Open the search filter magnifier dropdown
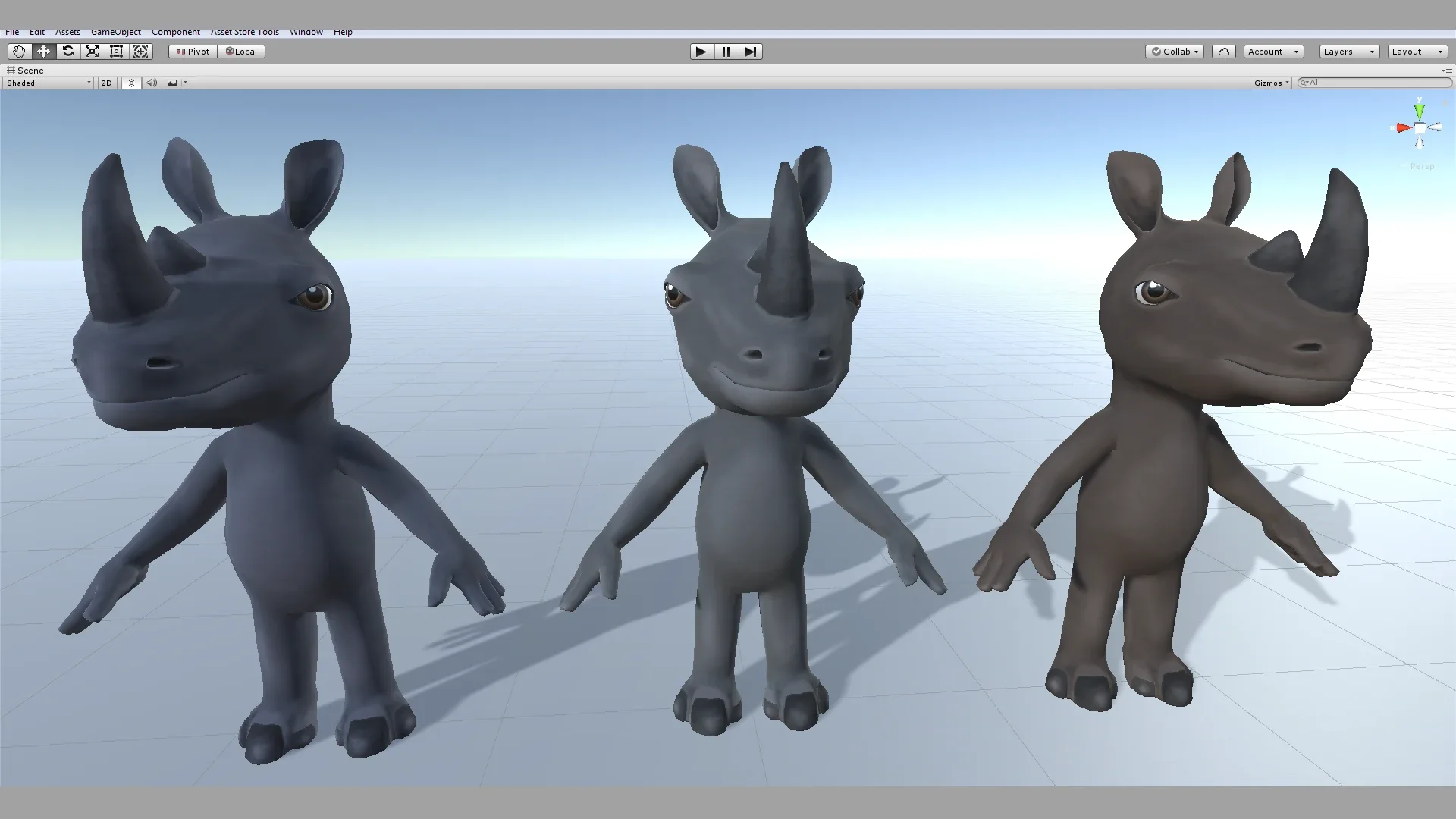This screenshot has width=1456, height=819. [x=1304, y=83]
